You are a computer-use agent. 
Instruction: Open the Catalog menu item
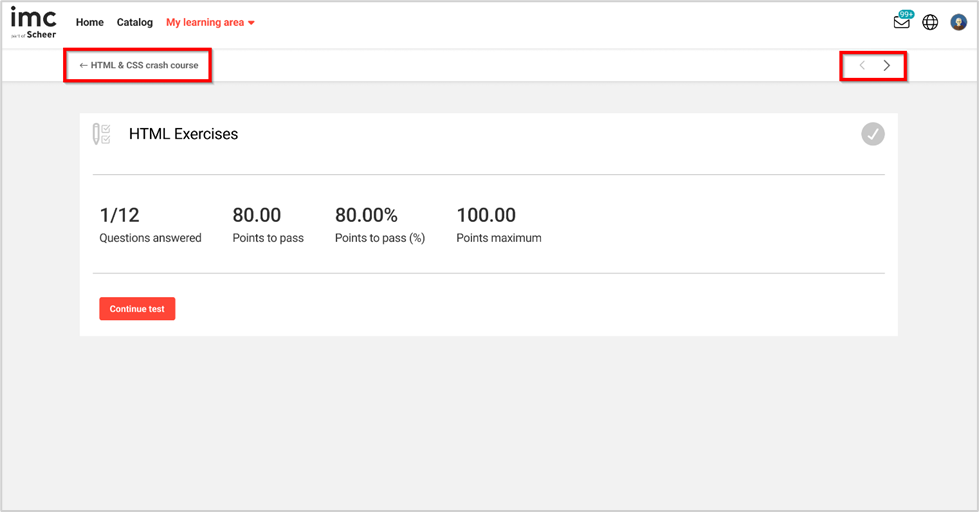click(135, 22)
